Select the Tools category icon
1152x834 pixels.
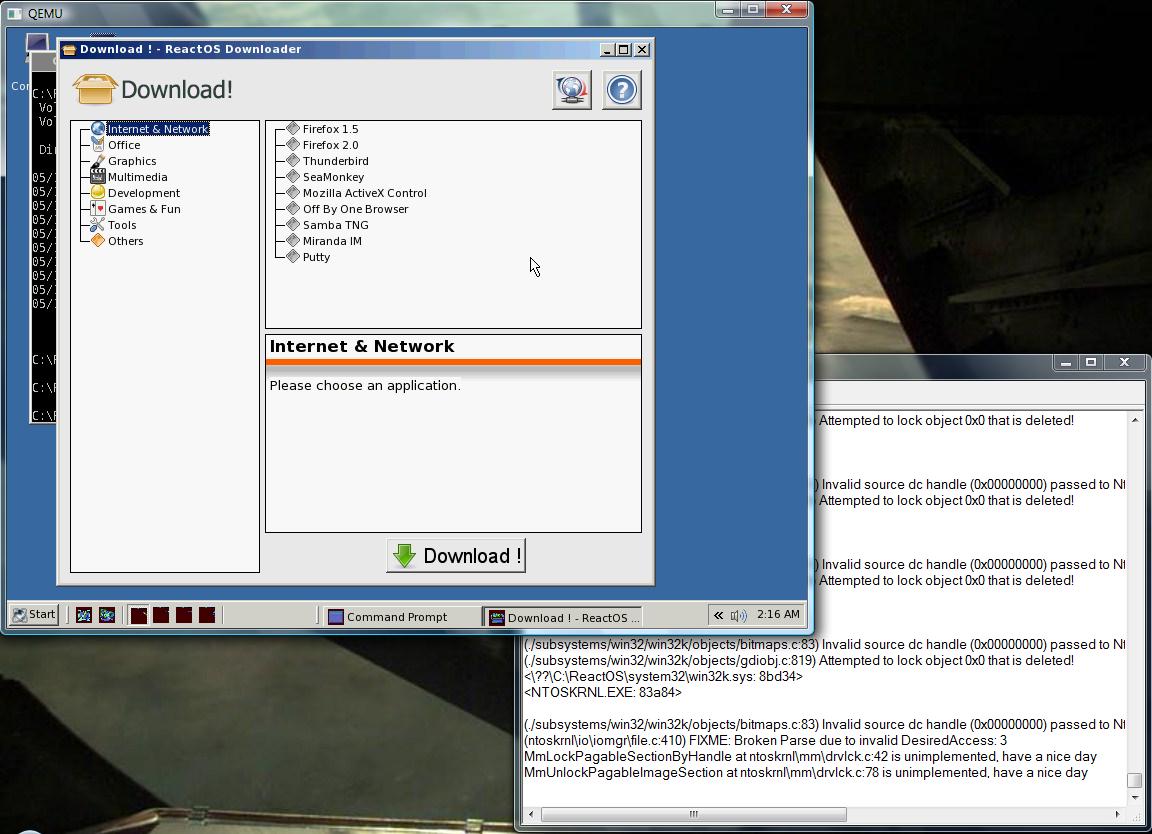pyautogui.click(x=98, y=225)
